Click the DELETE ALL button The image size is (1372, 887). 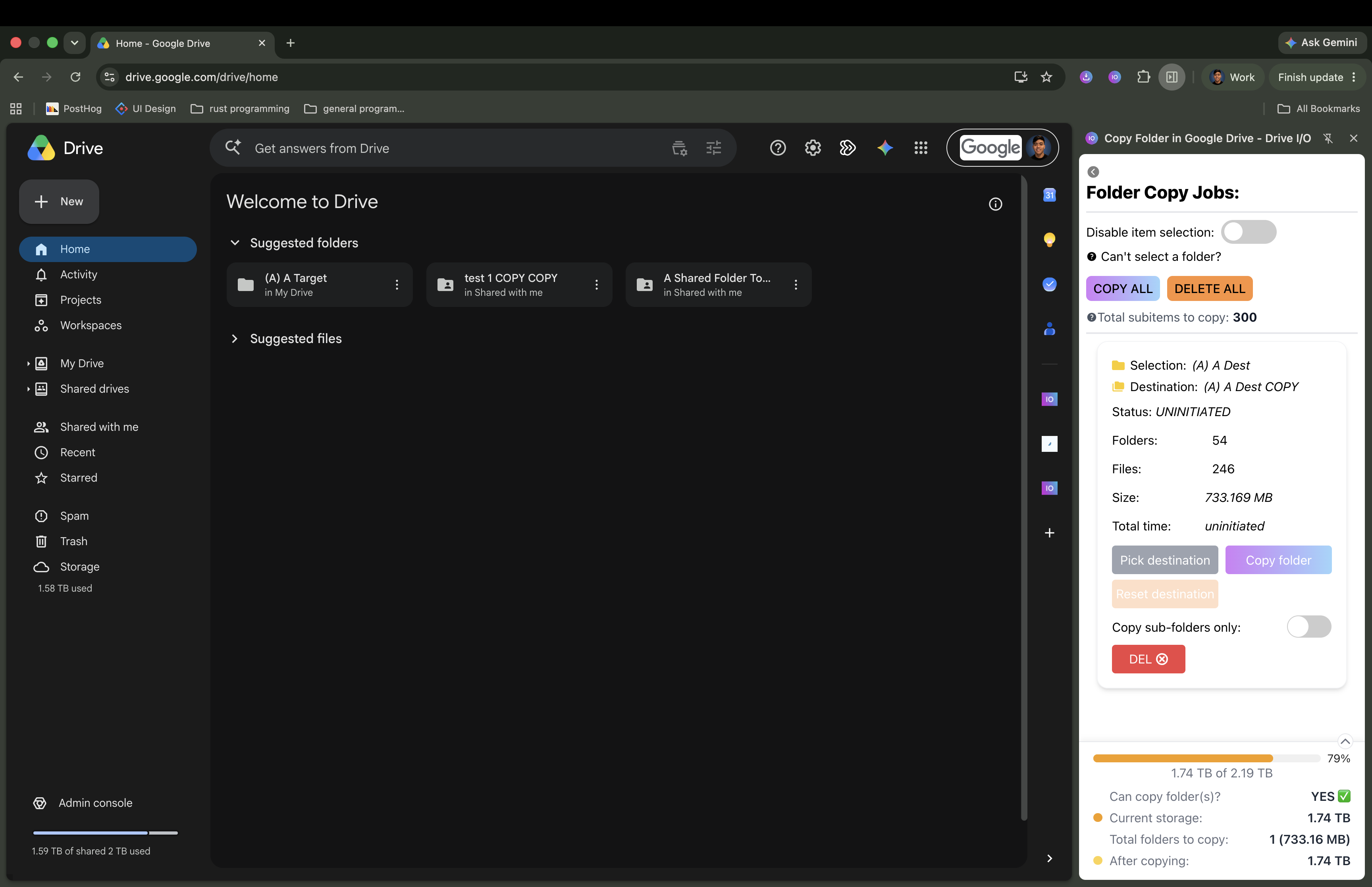pyautogui.click(x=1209, y=289)
